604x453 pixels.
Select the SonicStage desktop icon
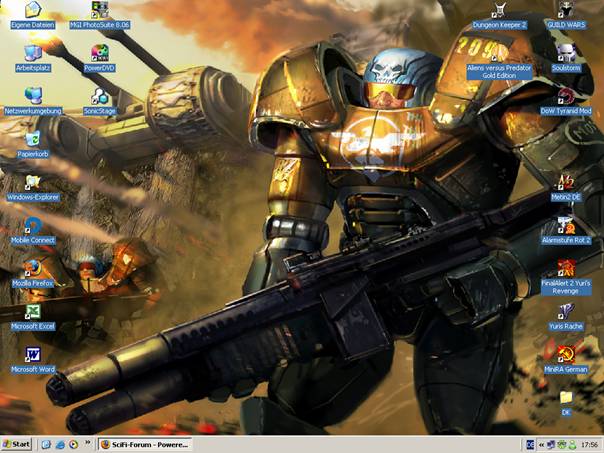click(x=99, y=97)
